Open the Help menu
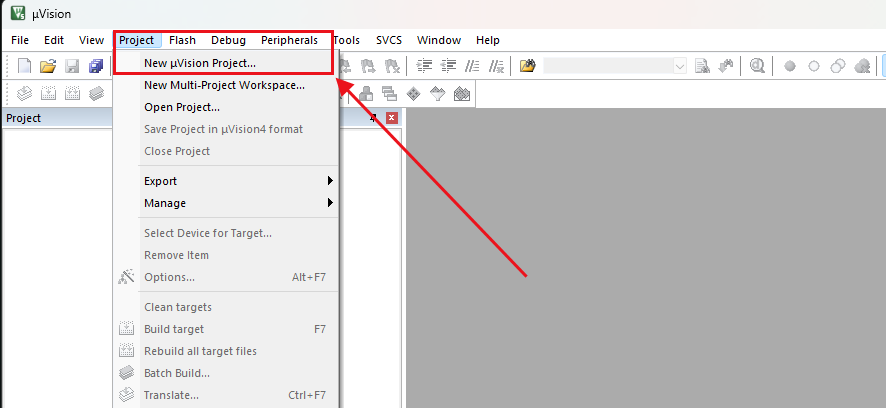 (488, 40)
